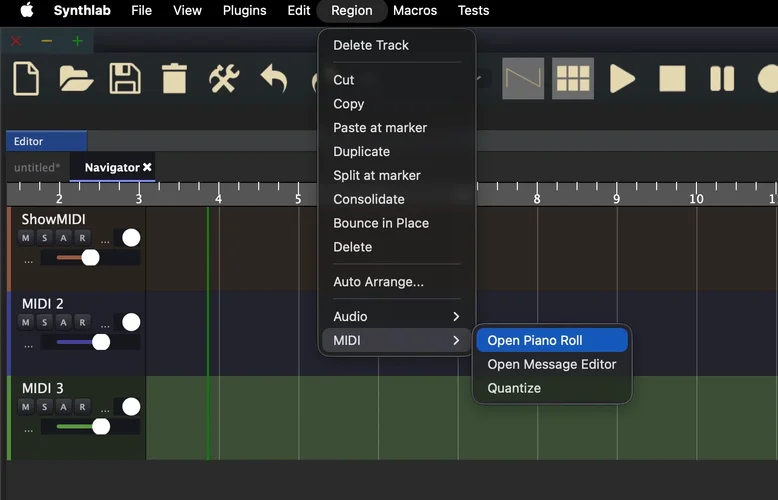Open the Tests menu
The height and width of the screenshot is (500, 778).
tap(473, 10)
